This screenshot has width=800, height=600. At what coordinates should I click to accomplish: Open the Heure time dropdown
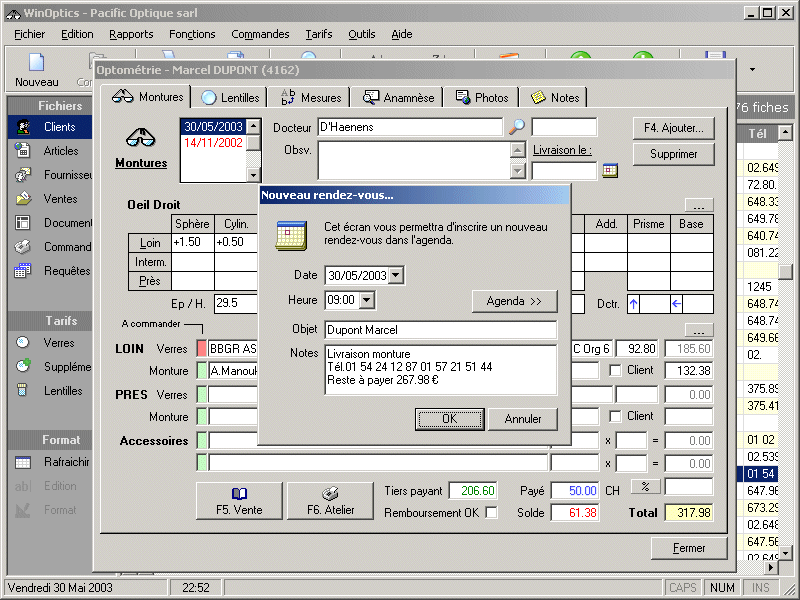tap(366, 300)
